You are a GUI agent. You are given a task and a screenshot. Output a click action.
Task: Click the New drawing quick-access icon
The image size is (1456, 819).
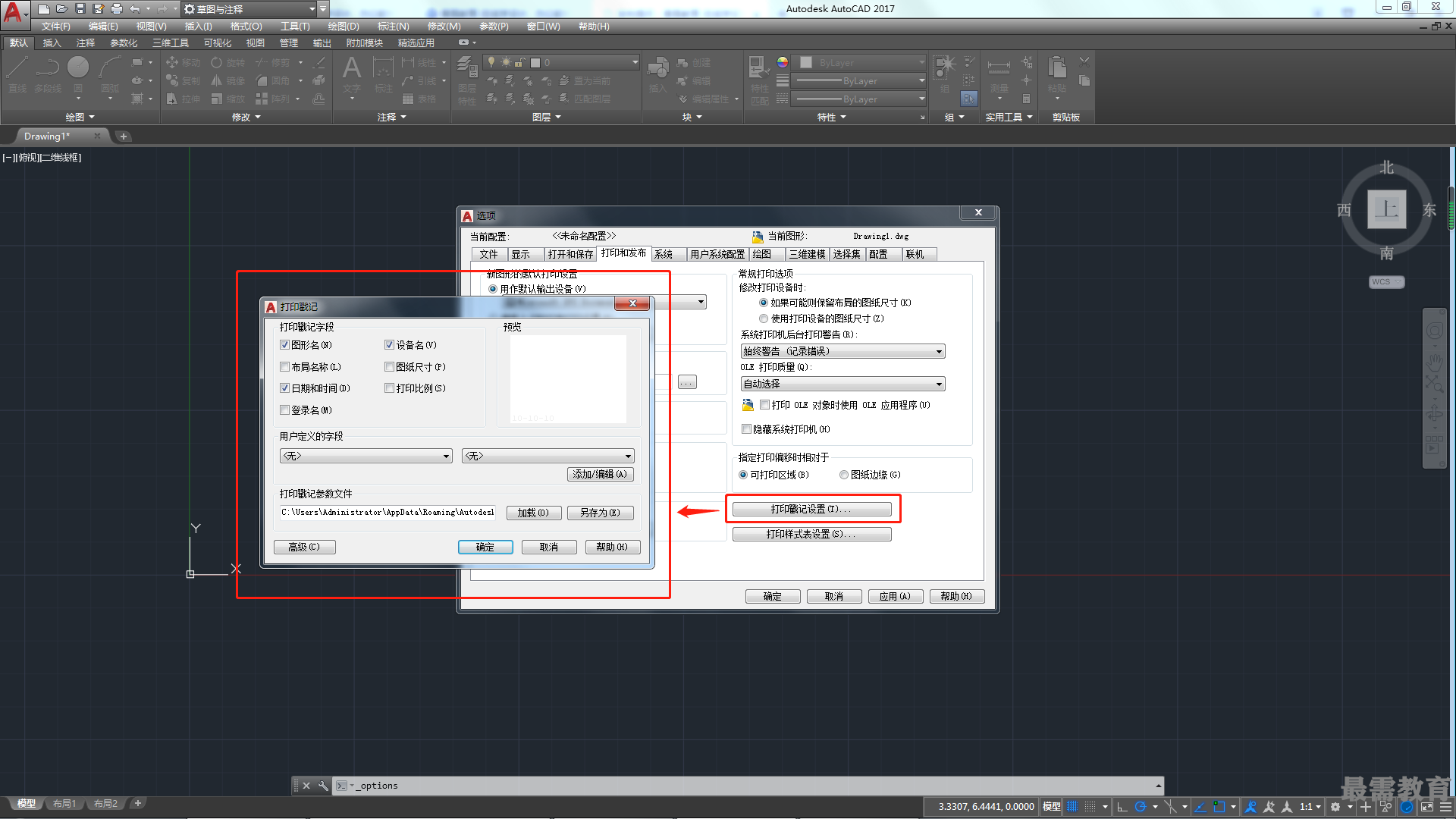(x=43, y=9)
